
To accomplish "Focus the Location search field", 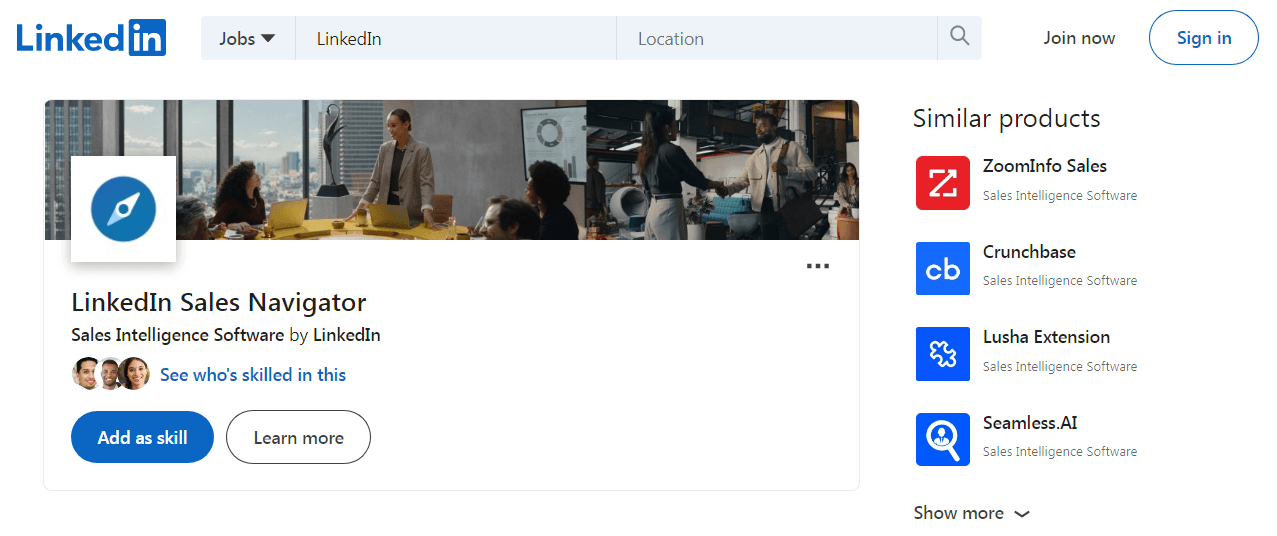I will (x=777, y=38).
